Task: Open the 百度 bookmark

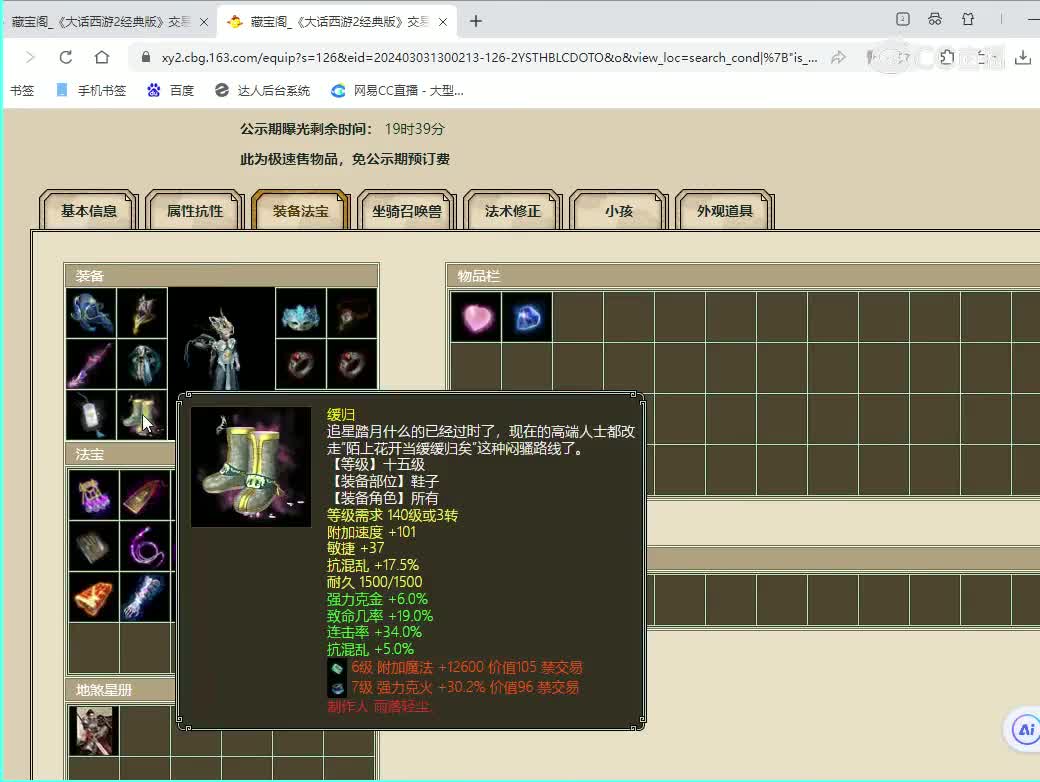Action: coord(170,90)
